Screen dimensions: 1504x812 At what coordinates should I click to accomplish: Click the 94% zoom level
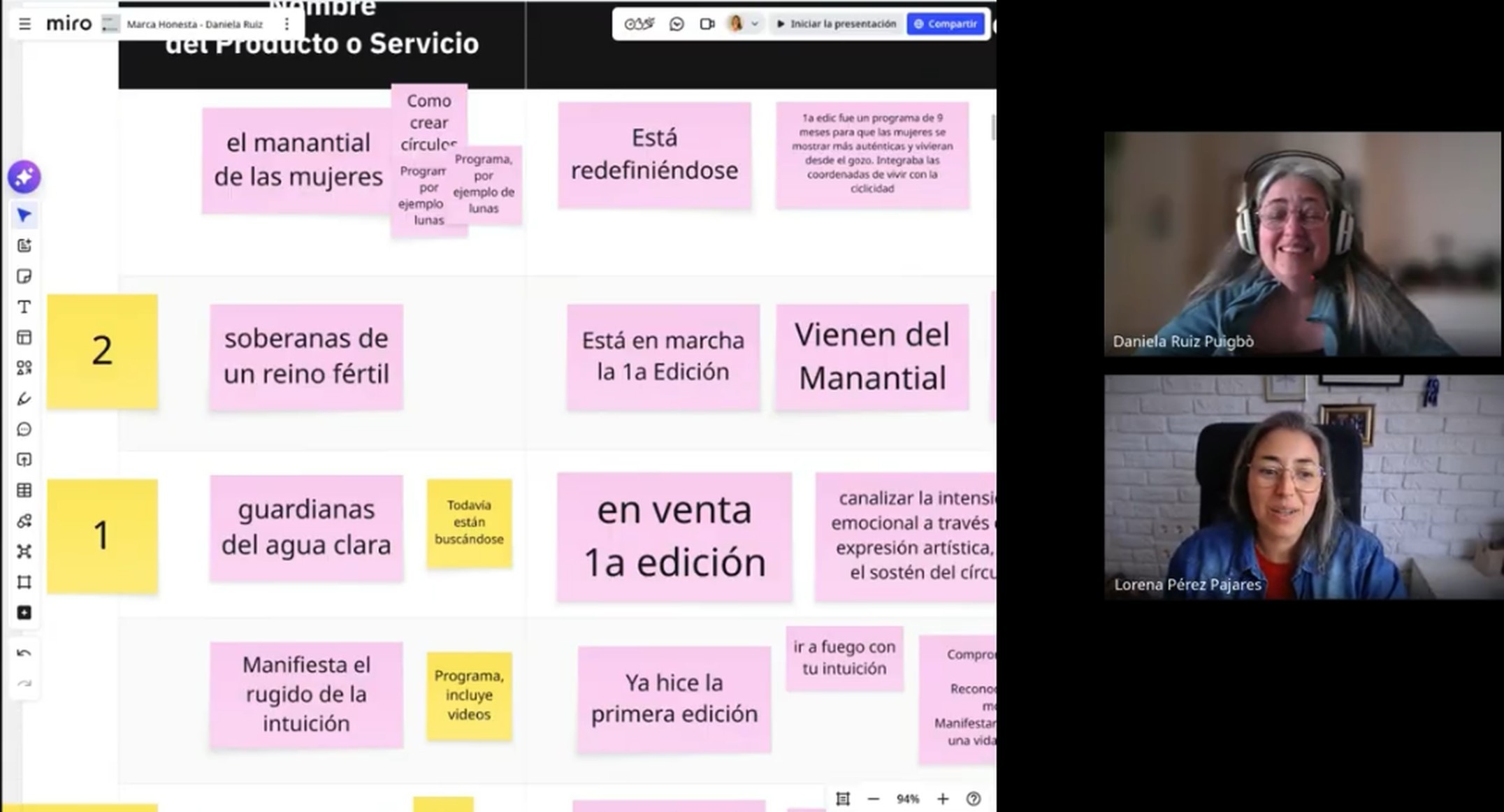click(908, 799)
